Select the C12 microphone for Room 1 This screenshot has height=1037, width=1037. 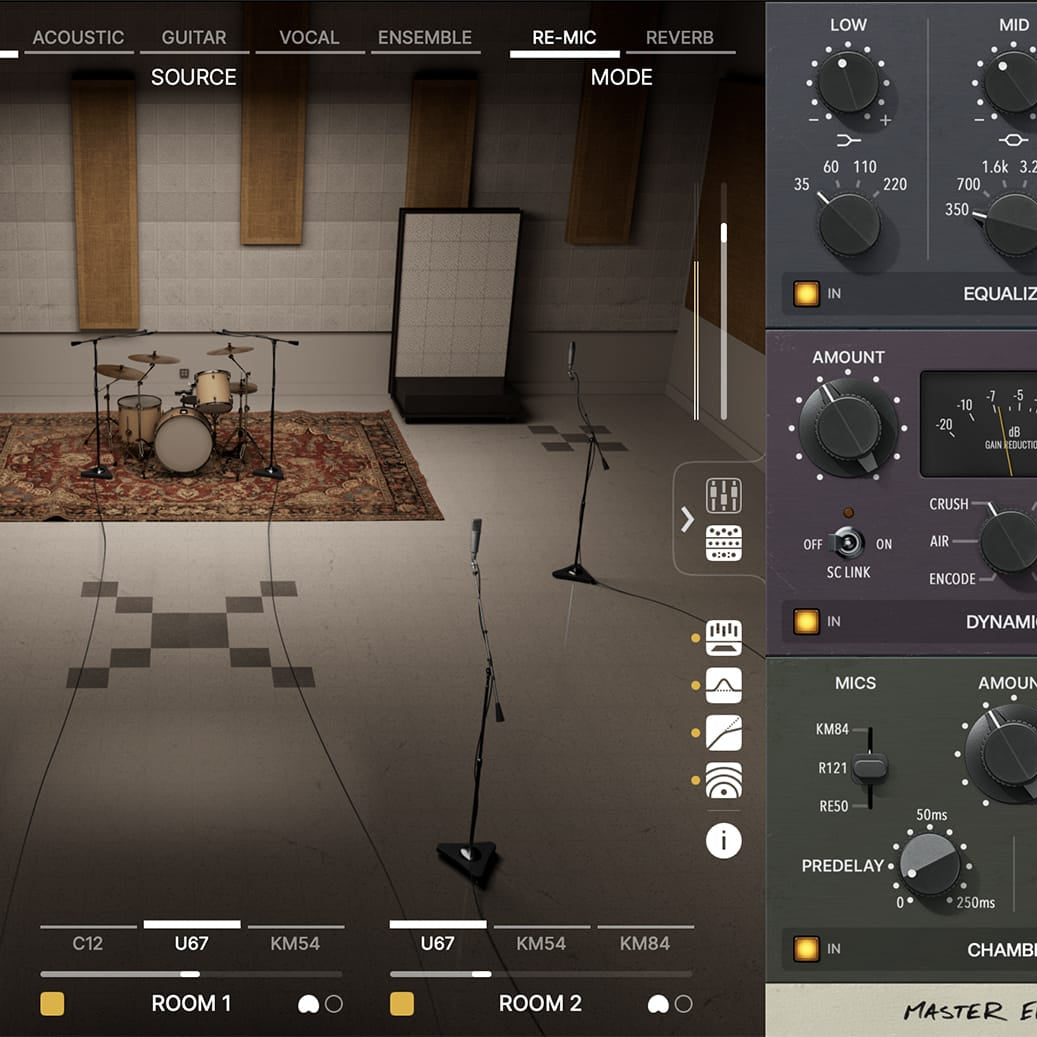point(87,942)
